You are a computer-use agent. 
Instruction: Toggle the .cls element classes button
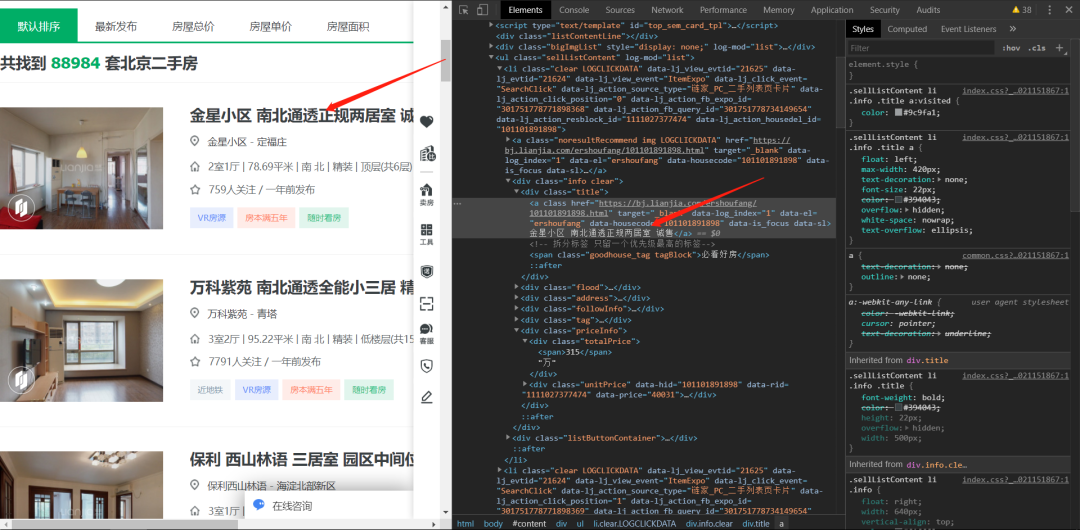tap(1037, 48)
